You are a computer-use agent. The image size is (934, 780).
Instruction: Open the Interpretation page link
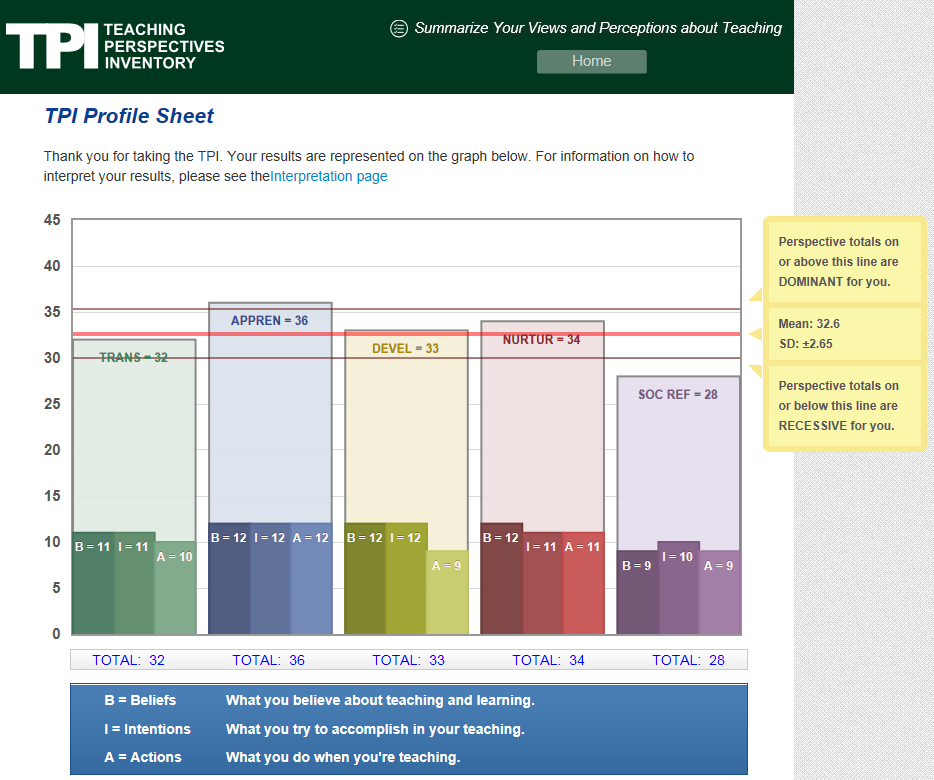[x=329, y=176]
